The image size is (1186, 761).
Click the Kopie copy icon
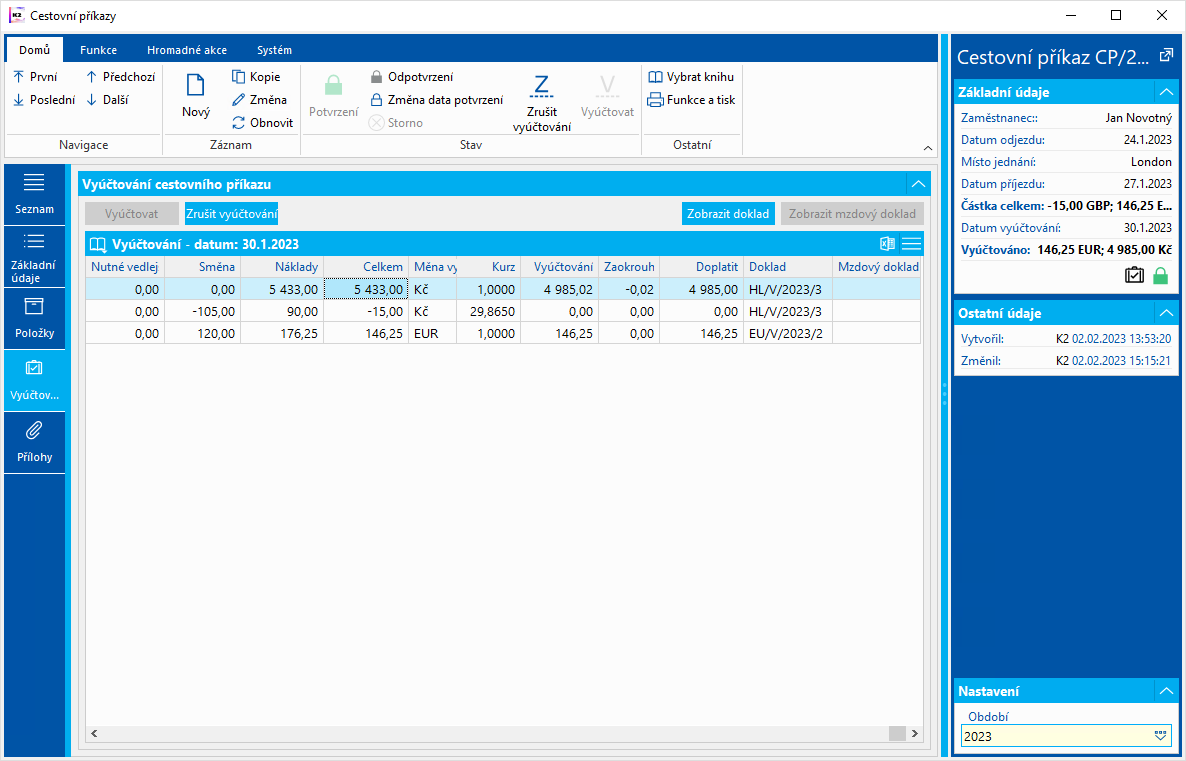[x=238, y=77]
